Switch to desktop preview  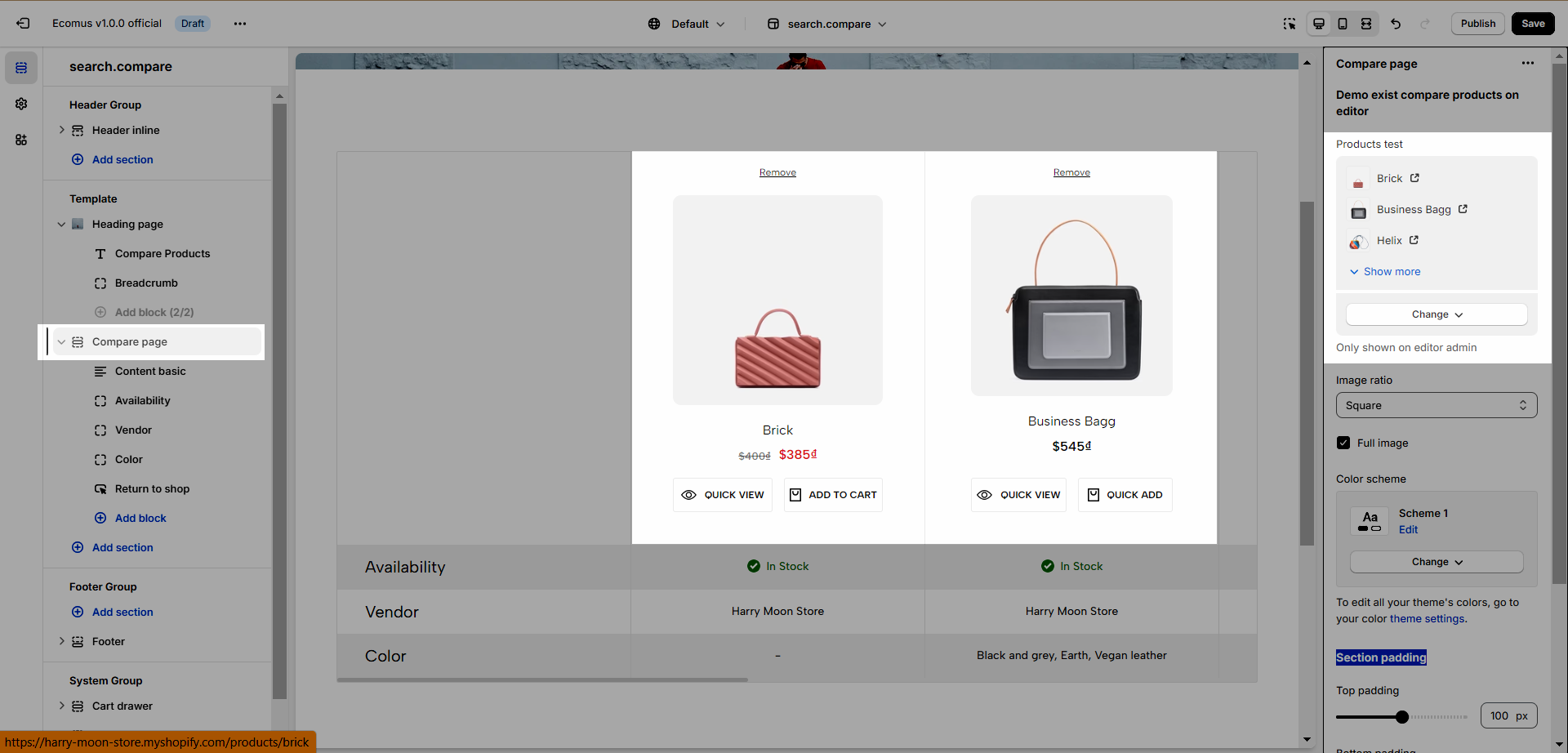1319,24
